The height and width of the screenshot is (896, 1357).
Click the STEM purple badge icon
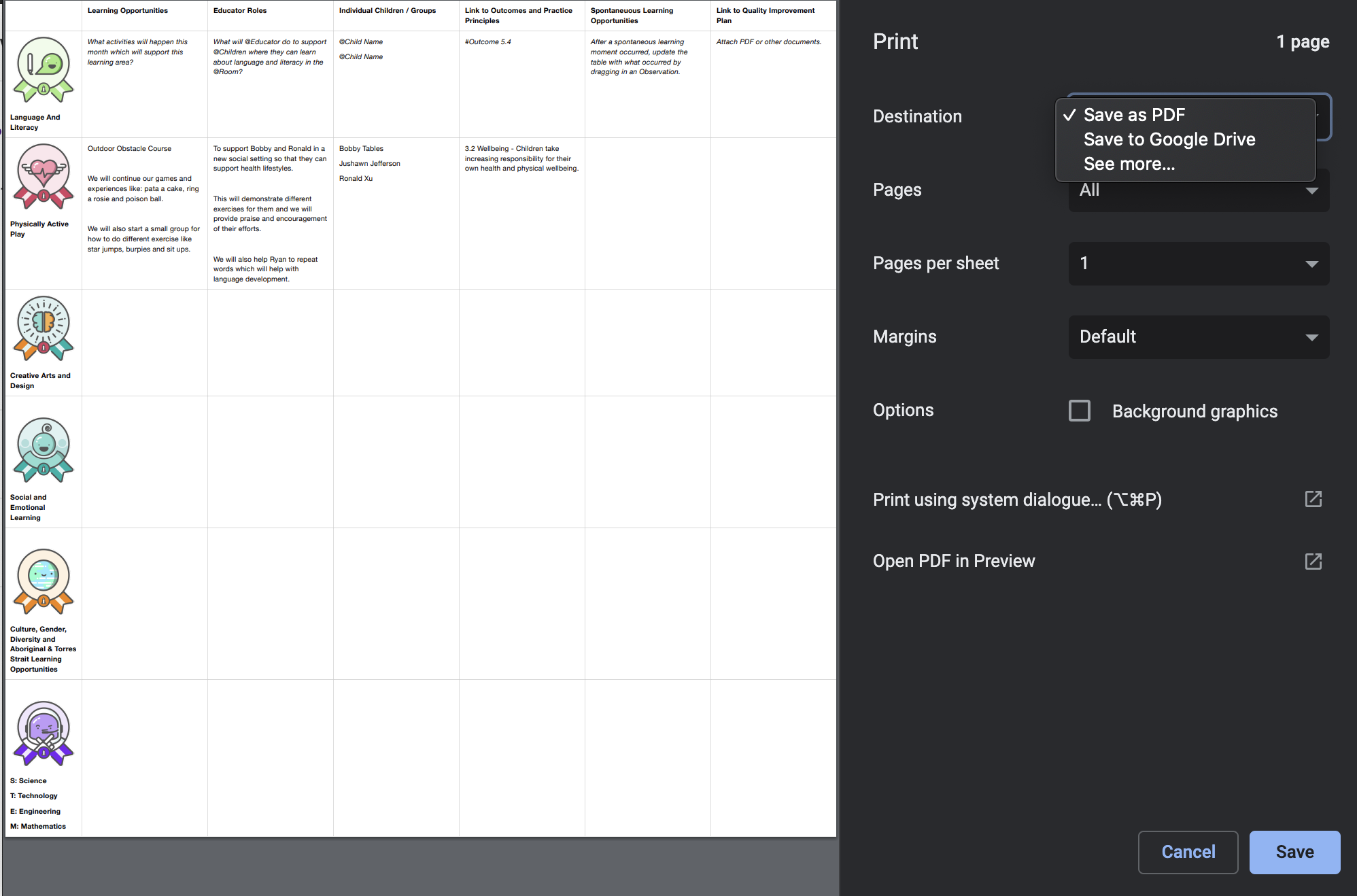click(44, 734)
